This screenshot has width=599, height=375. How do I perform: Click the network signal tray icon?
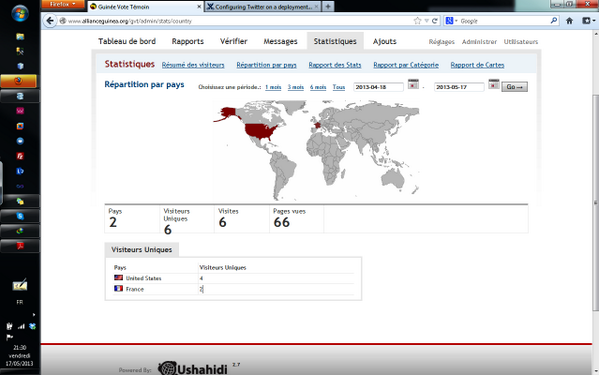[x=21, y=326]
